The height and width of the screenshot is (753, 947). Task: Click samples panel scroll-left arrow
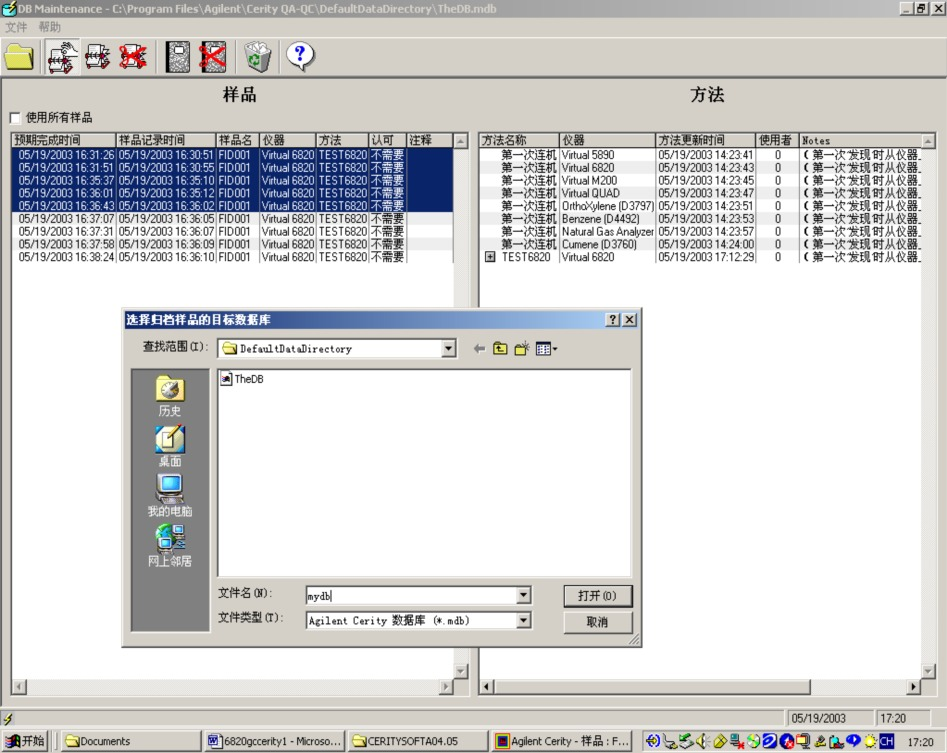tap(19, 687)
